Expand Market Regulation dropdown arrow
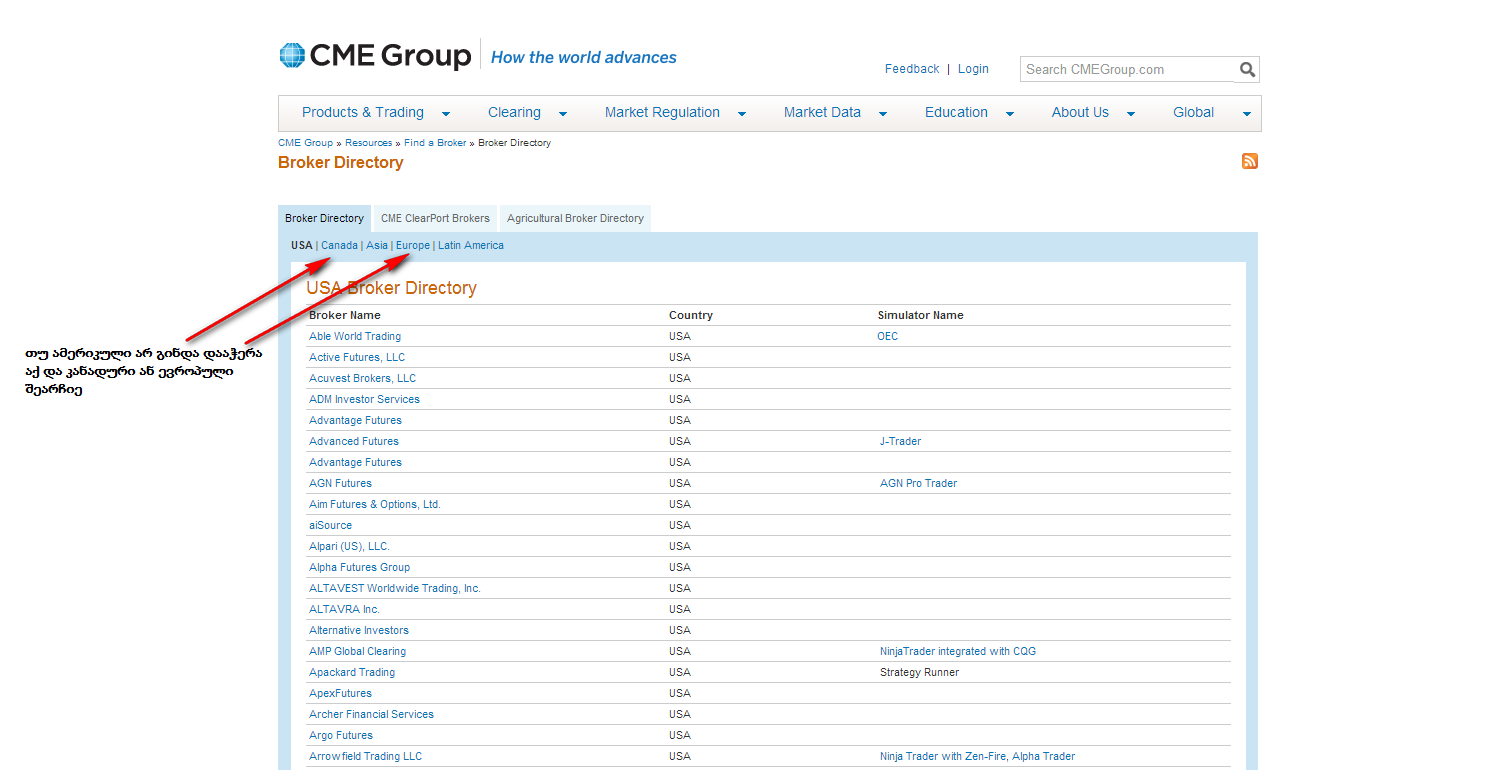 point(742,114)
